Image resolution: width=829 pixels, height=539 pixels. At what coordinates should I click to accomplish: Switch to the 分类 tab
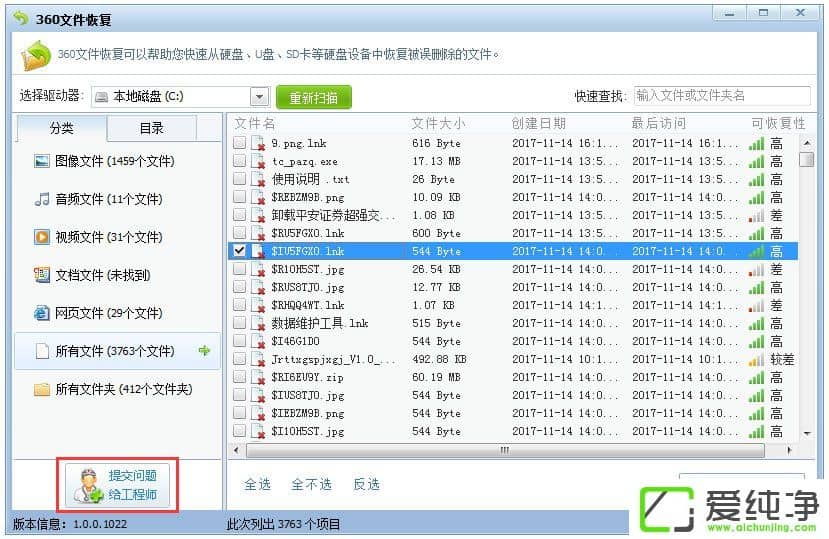[x=62, y=128]
